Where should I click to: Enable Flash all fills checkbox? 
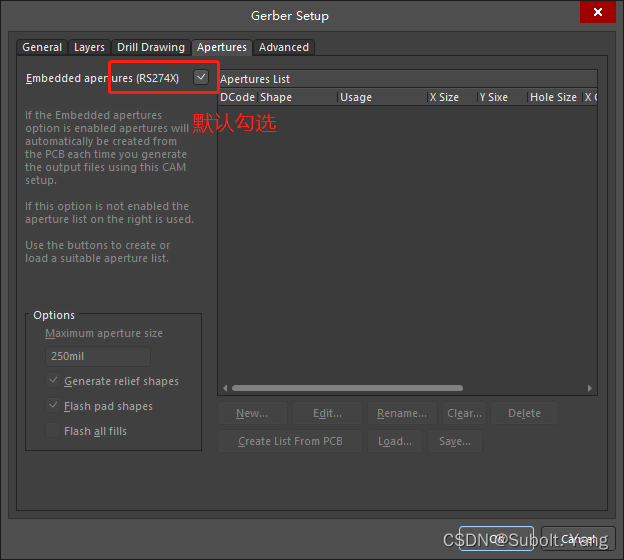tap(53, 431)
